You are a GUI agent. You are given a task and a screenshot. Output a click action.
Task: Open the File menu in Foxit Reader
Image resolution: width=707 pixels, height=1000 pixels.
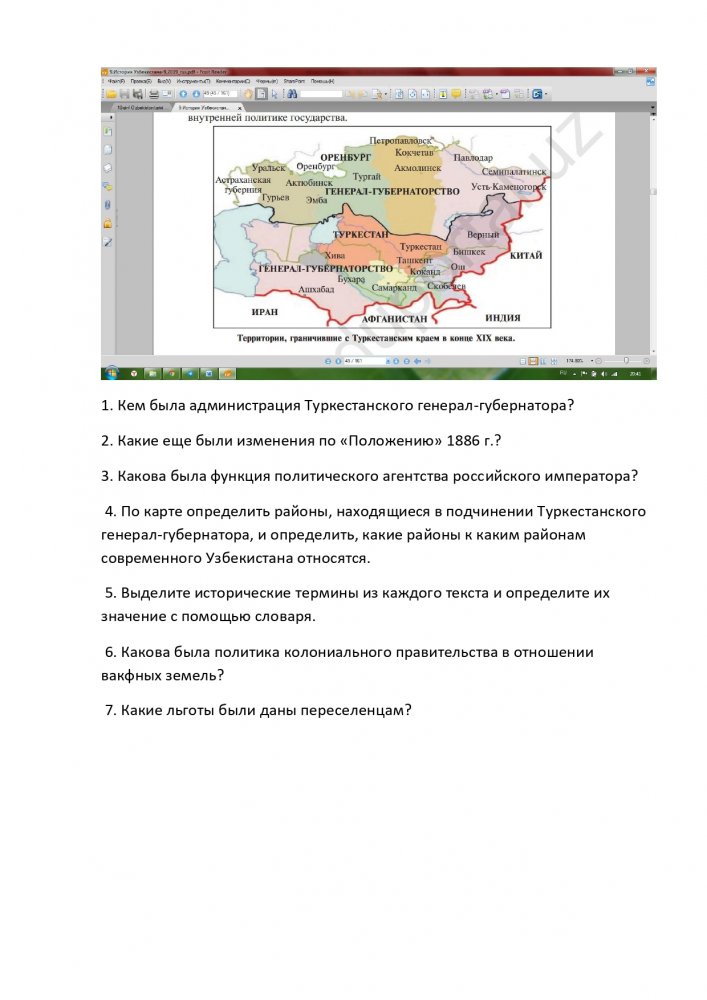coord(116,82)
